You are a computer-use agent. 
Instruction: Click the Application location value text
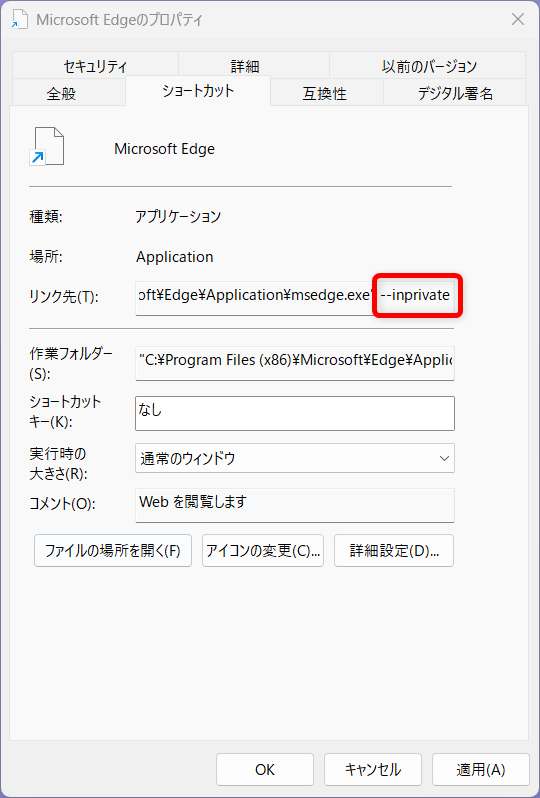(175, 257)
